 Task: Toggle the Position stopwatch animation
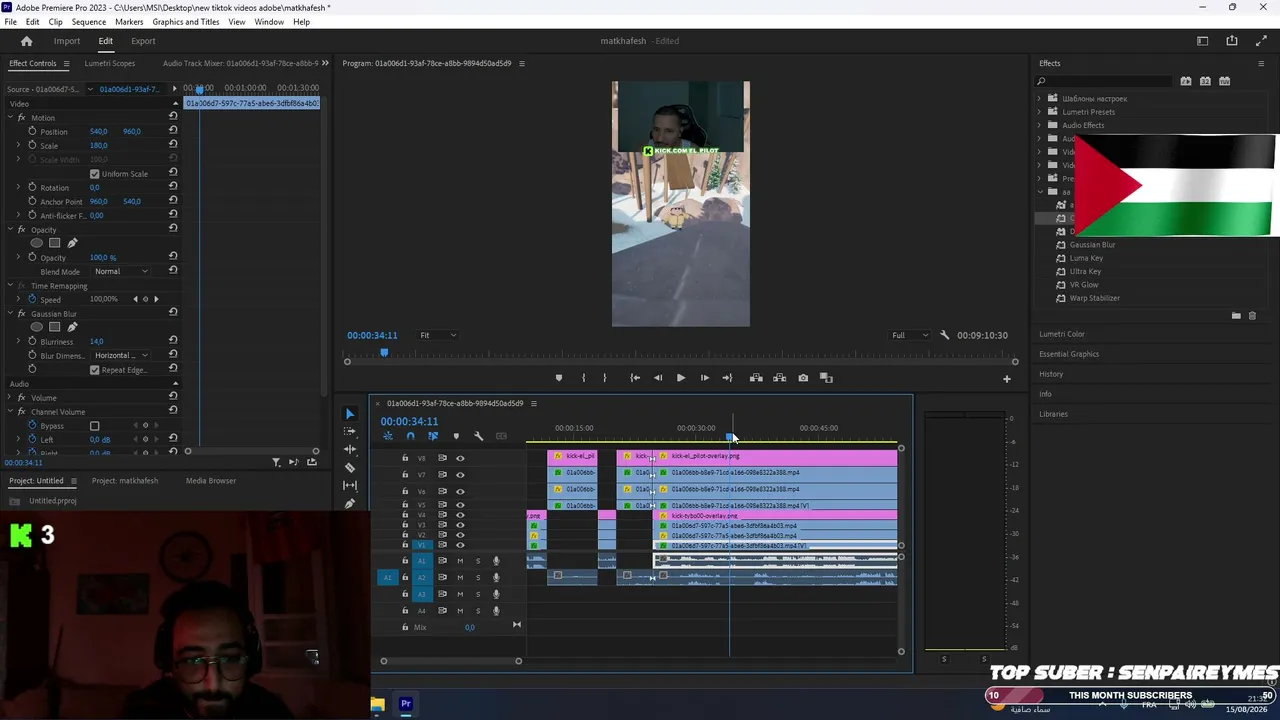pyautogui.click(x=32, y=131)
